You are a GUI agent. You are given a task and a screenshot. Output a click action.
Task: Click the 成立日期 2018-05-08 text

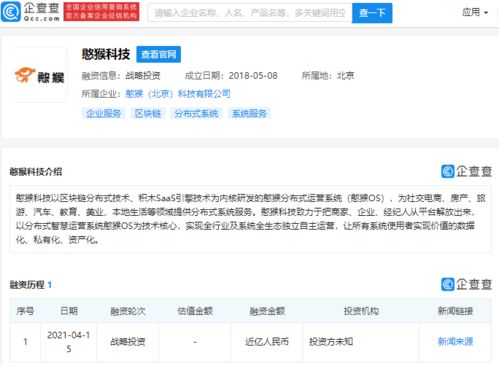231,76
